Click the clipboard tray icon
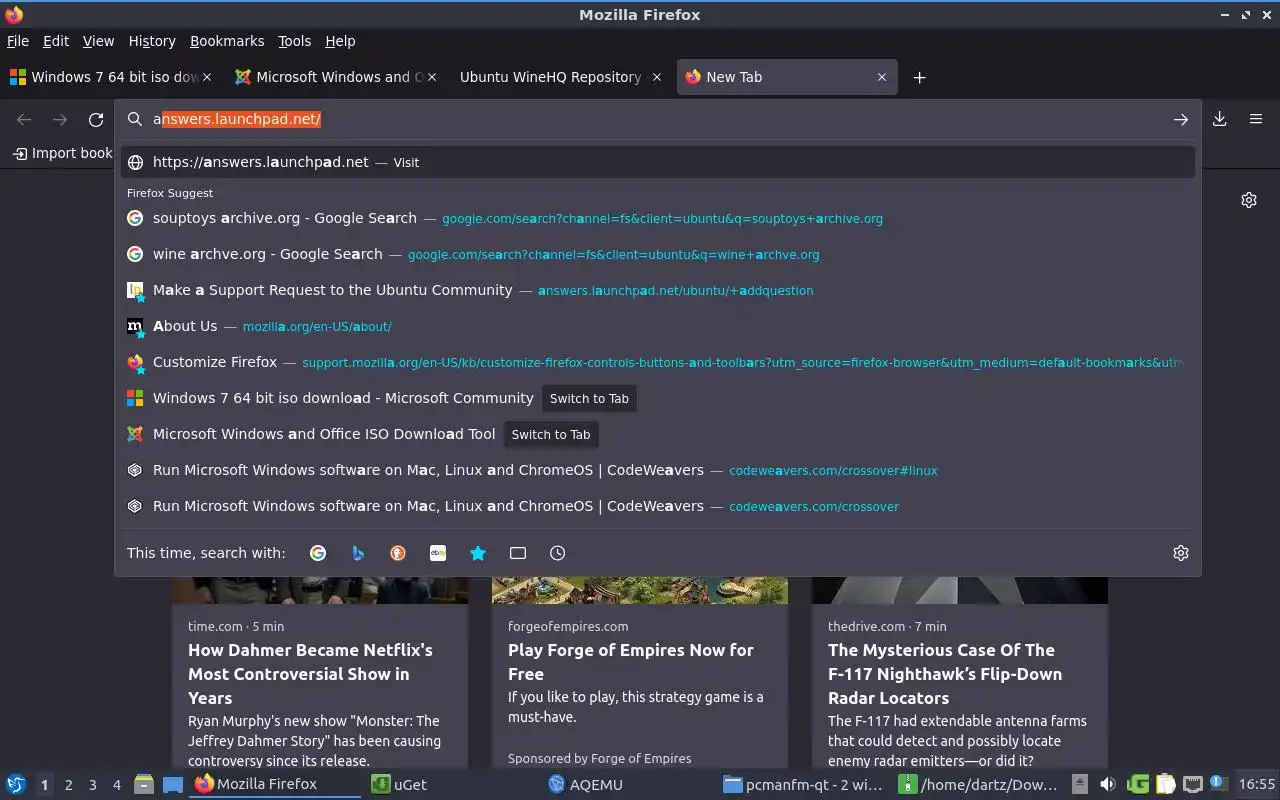Image resolution: width=1280 pixels, height=800 pixels. point(1165,784)
